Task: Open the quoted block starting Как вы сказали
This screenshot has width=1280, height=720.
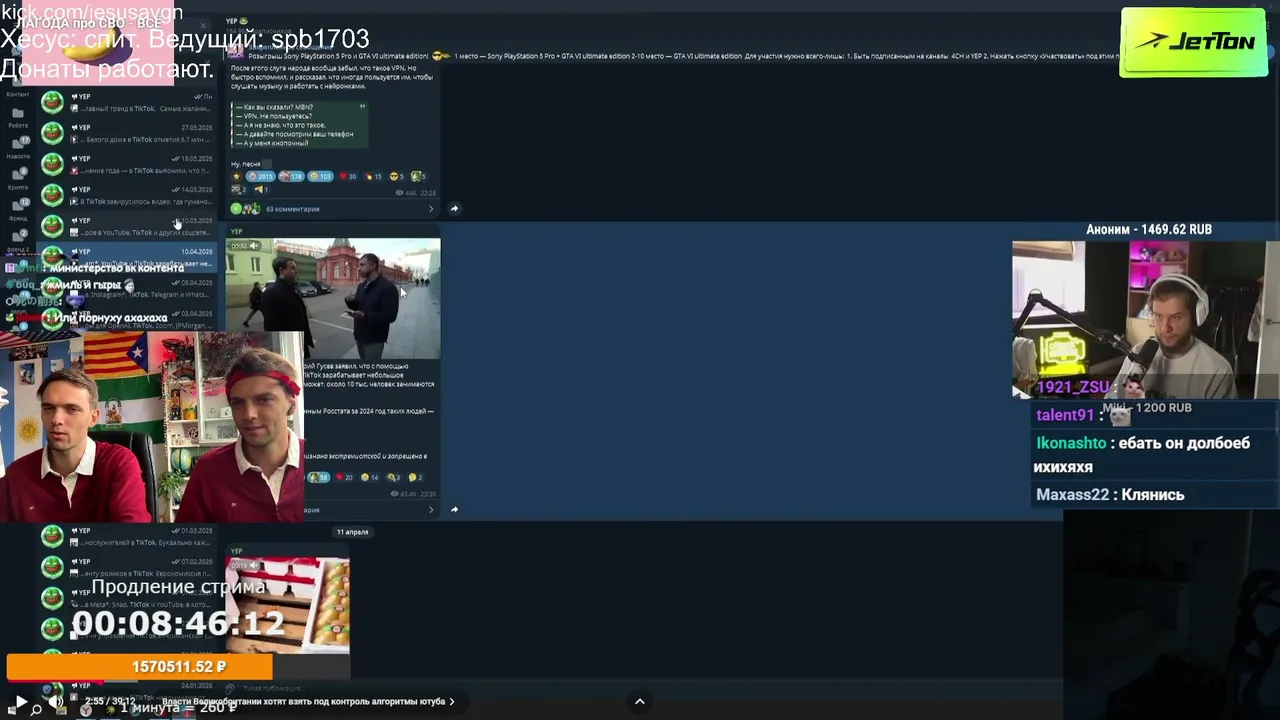Action: pyautogui.click(x=299, y=125)
